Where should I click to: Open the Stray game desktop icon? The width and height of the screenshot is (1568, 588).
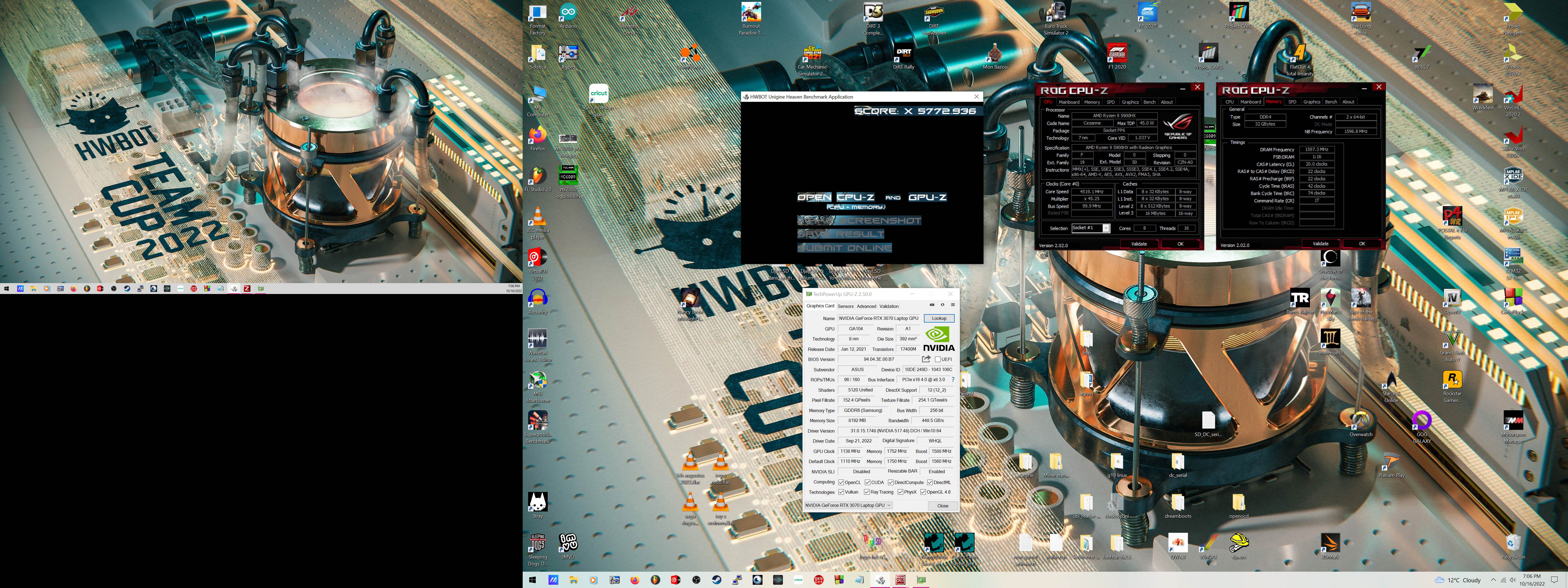[537, 506]
